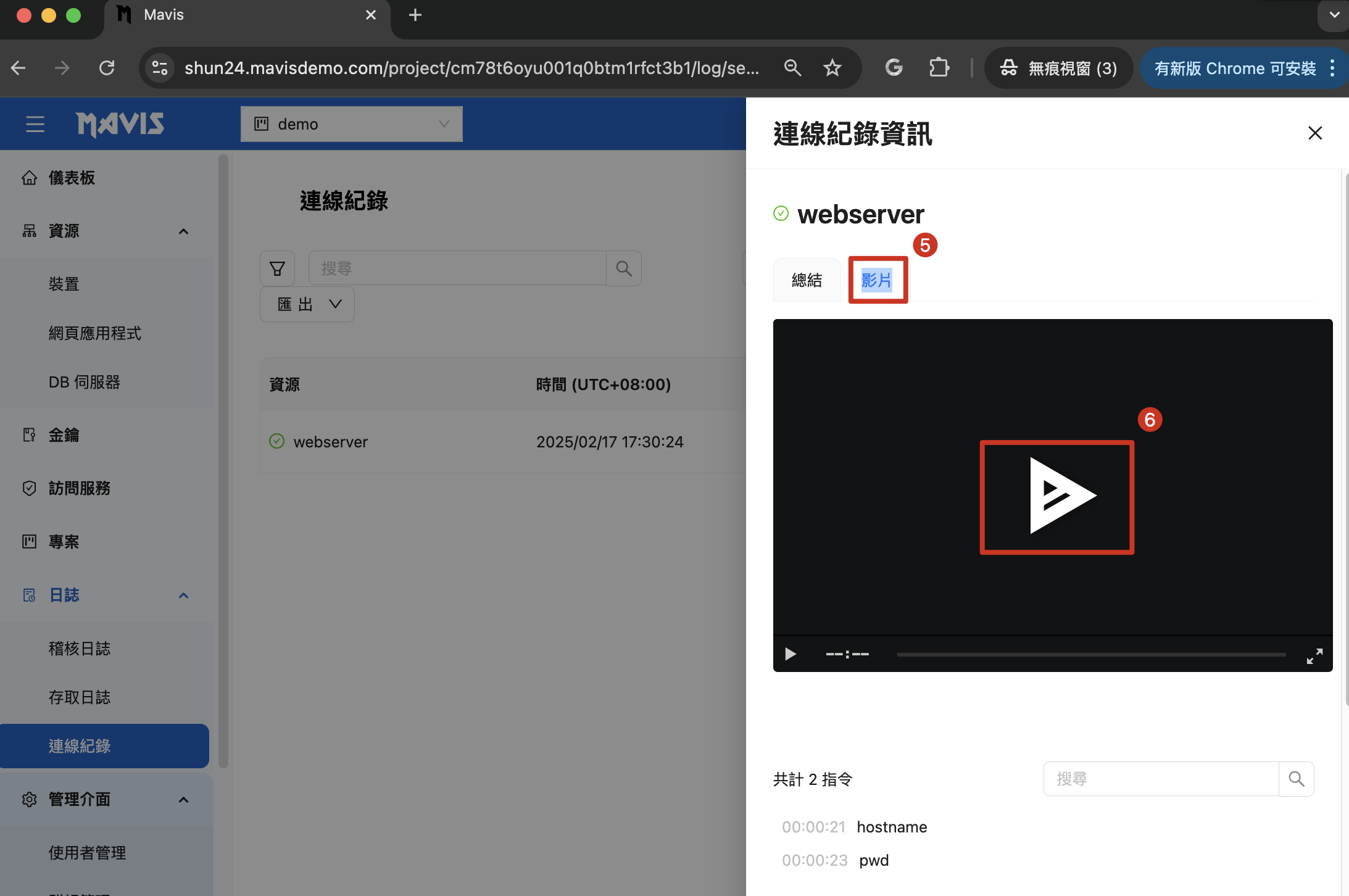
Task: Click the small play control below the video
Action: pos(790,654)
